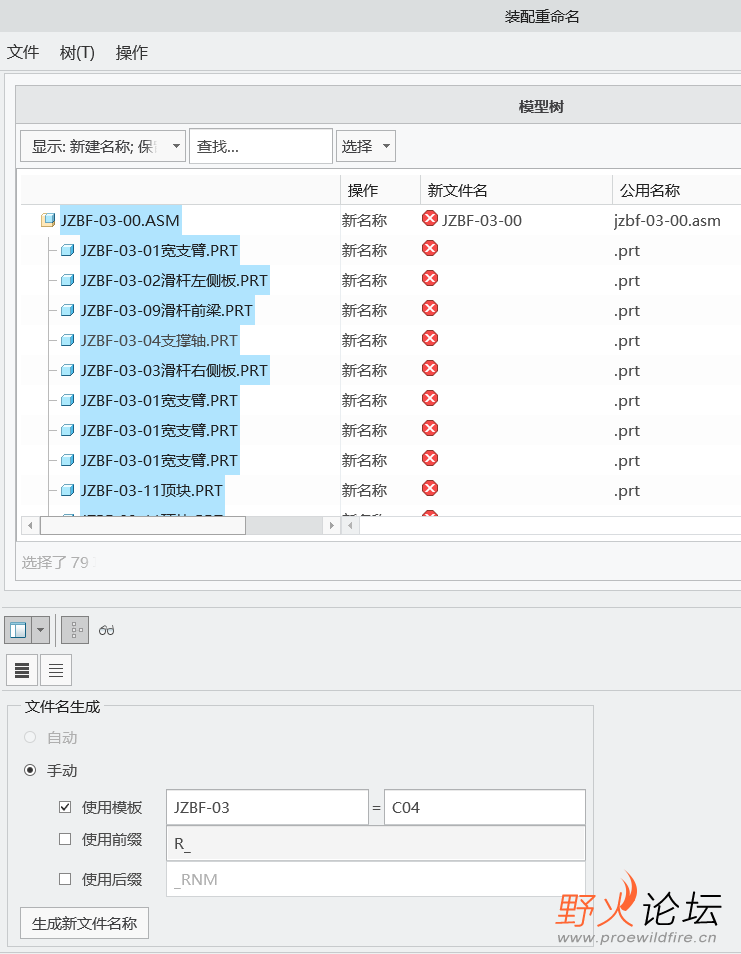Click part icon of JZBF-03-04支撑轴.PRT
The image size is (741, 954).
coord(68,340)
